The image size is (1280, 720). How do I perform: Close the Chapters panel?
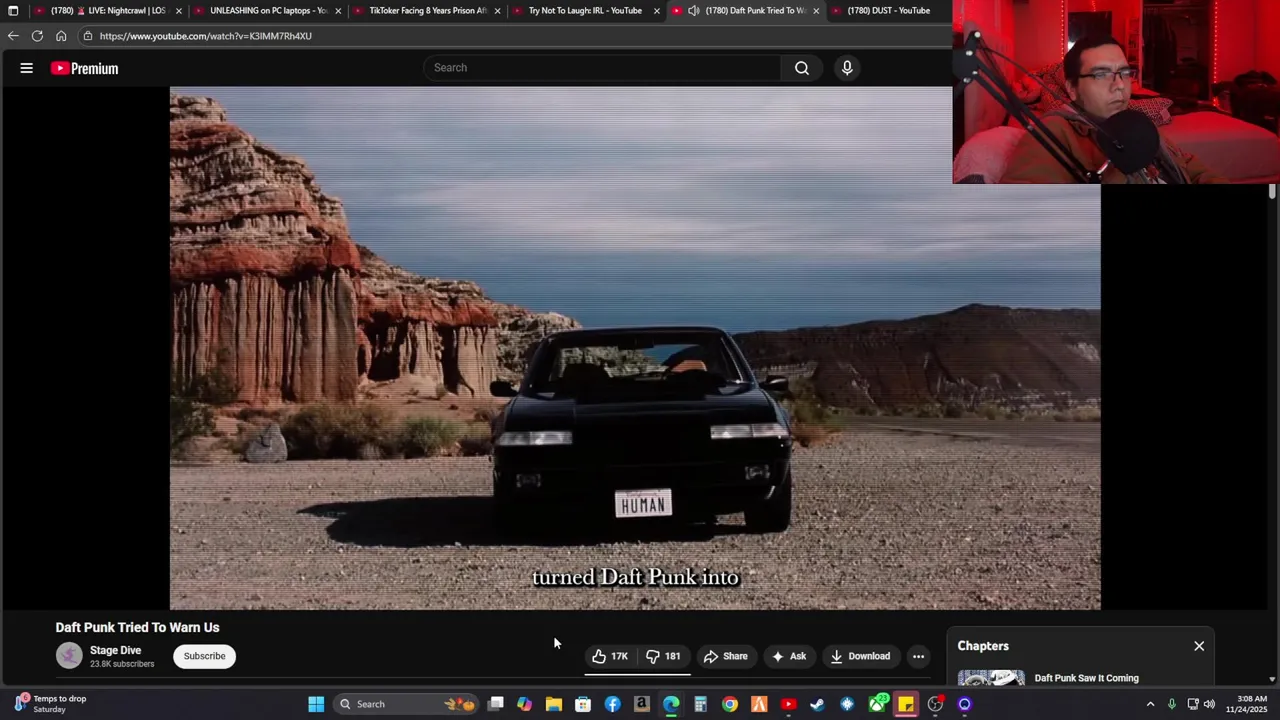(x=1199, y=646)
